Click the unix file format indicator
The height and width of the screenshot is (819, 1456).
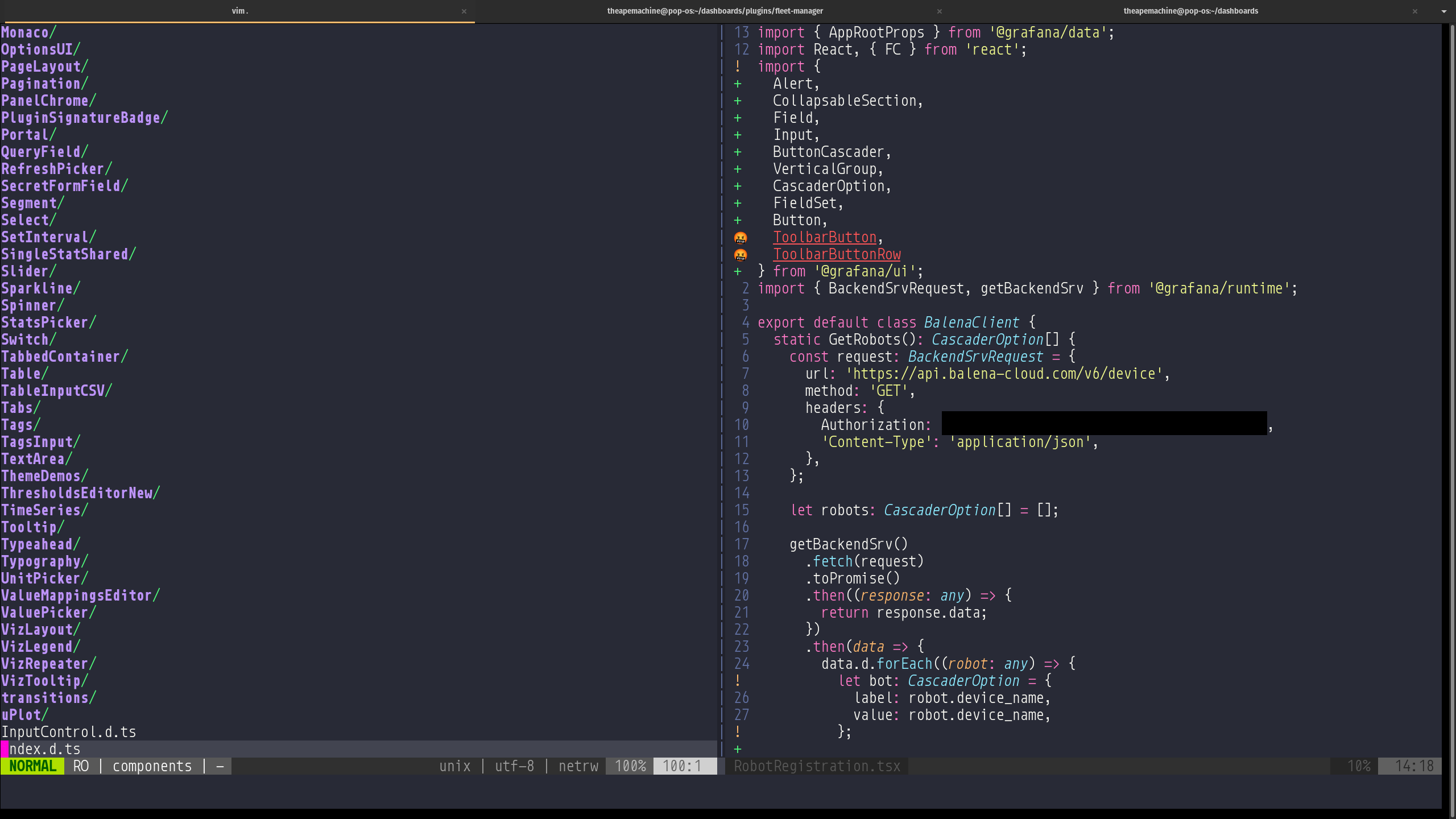click(x=455, y=766)
